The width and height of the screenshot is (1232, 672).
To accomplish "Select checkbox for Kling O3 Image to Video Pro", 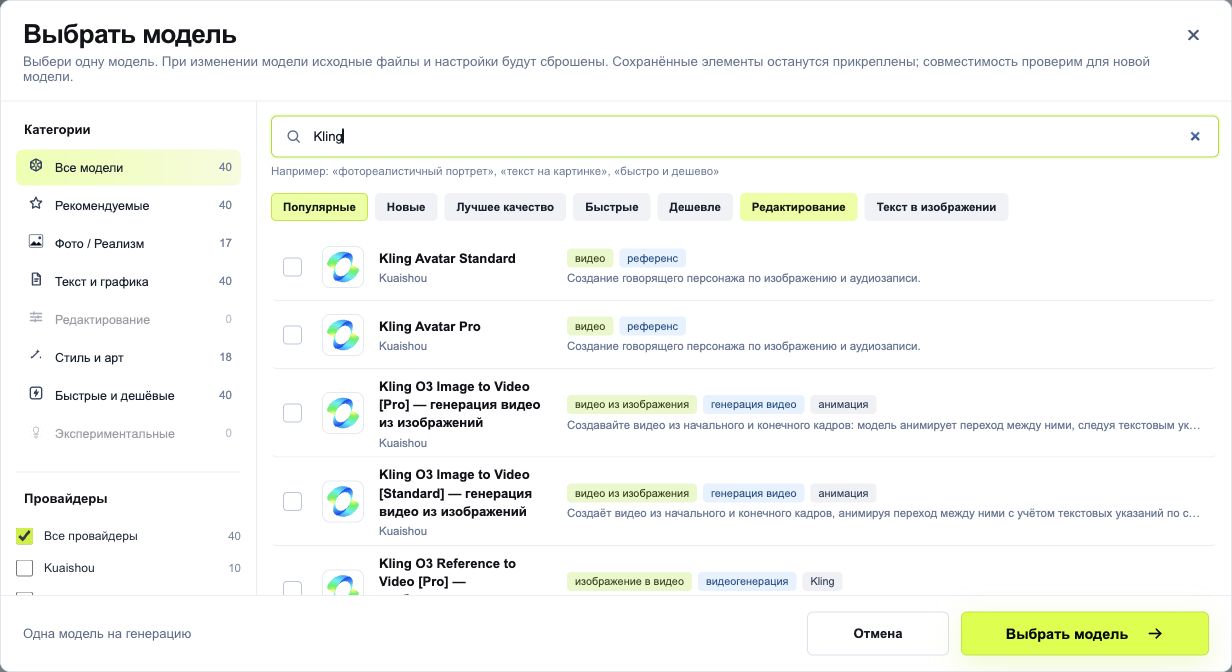I will [x=292, y=413].
